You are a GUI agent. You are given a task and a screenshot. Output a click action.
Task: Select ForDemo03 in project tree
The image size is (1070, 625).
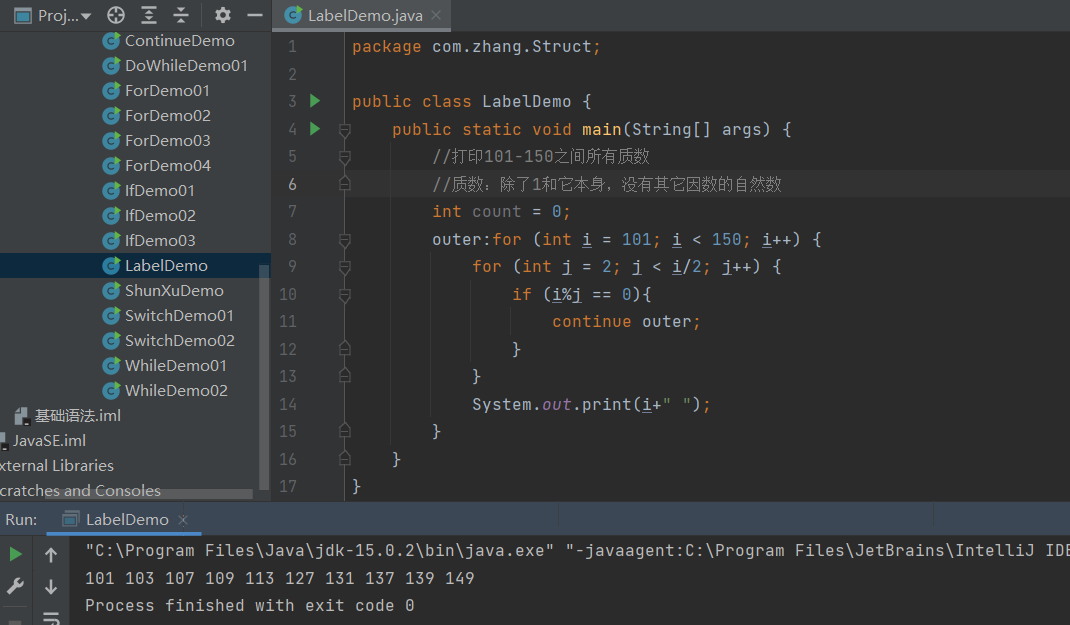coord(168,141)
